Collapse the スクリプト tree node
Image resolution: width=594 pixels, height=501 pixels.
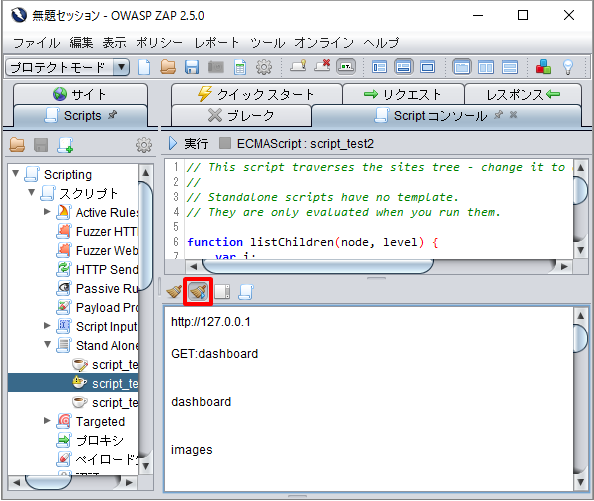pos(32,192)
